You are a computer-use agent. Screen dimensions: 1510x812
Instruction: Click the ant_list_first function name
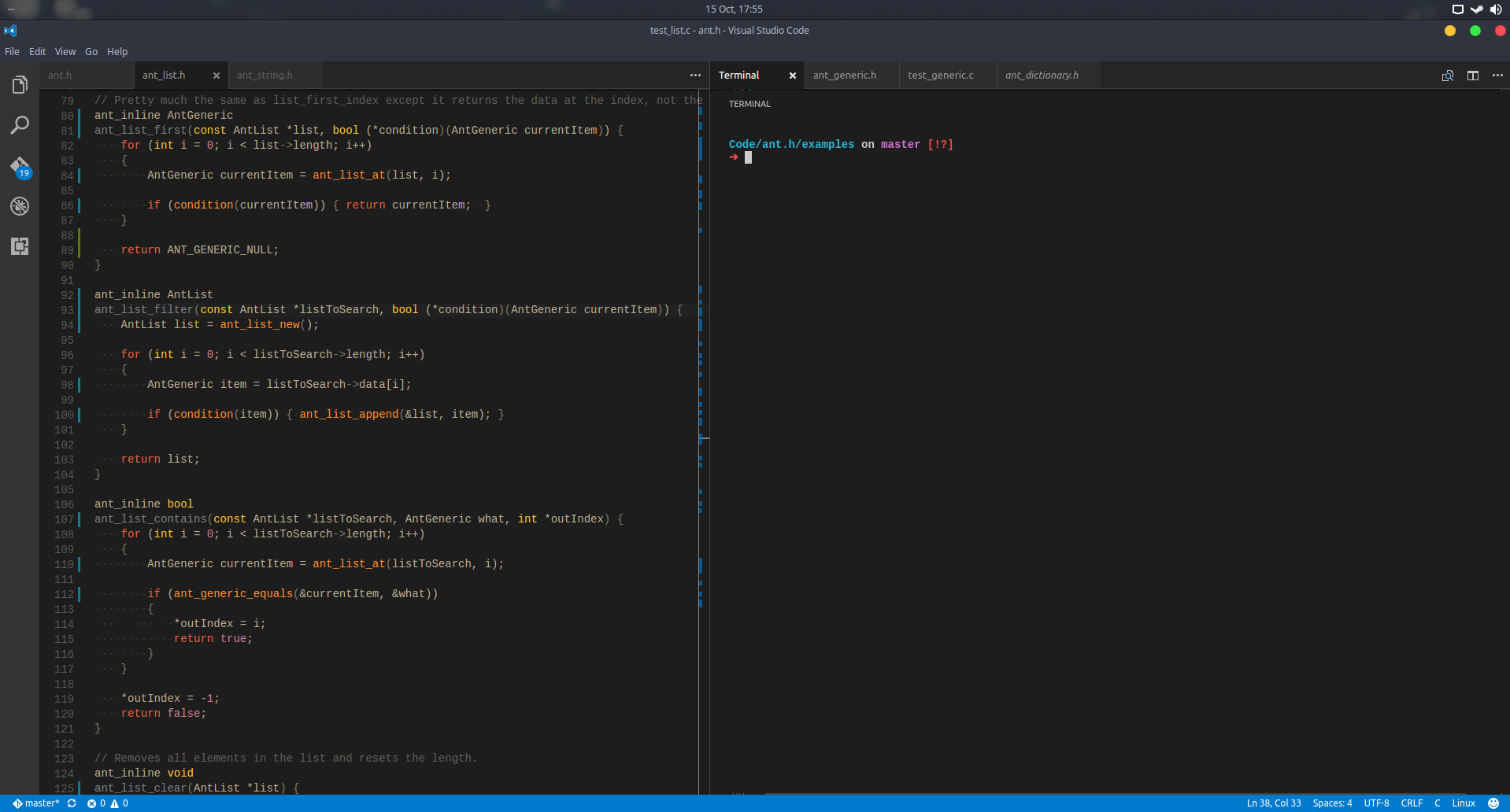(141, 131)
